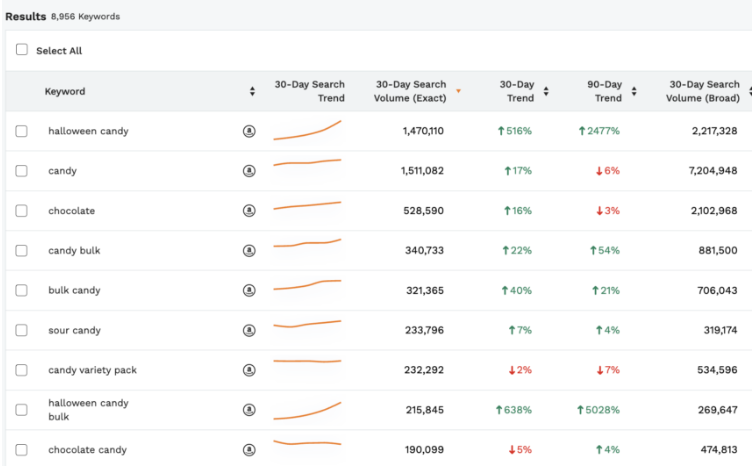Open Amazon icon for sour candy
Screen dimensions: 756x470
pyautogui.click(x=249, y=331)
